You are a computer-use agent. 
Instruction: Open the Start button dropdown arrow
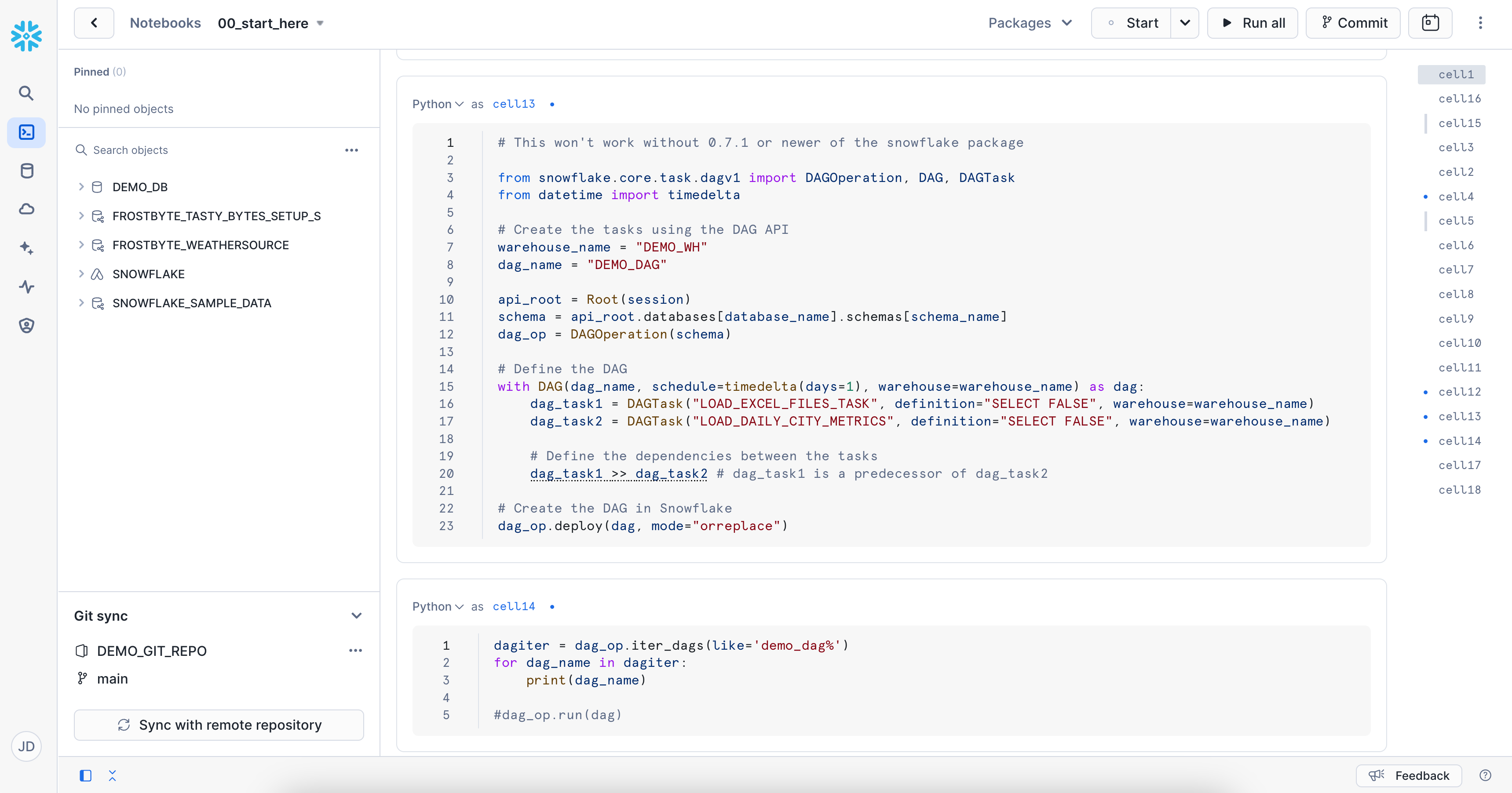1184,23
